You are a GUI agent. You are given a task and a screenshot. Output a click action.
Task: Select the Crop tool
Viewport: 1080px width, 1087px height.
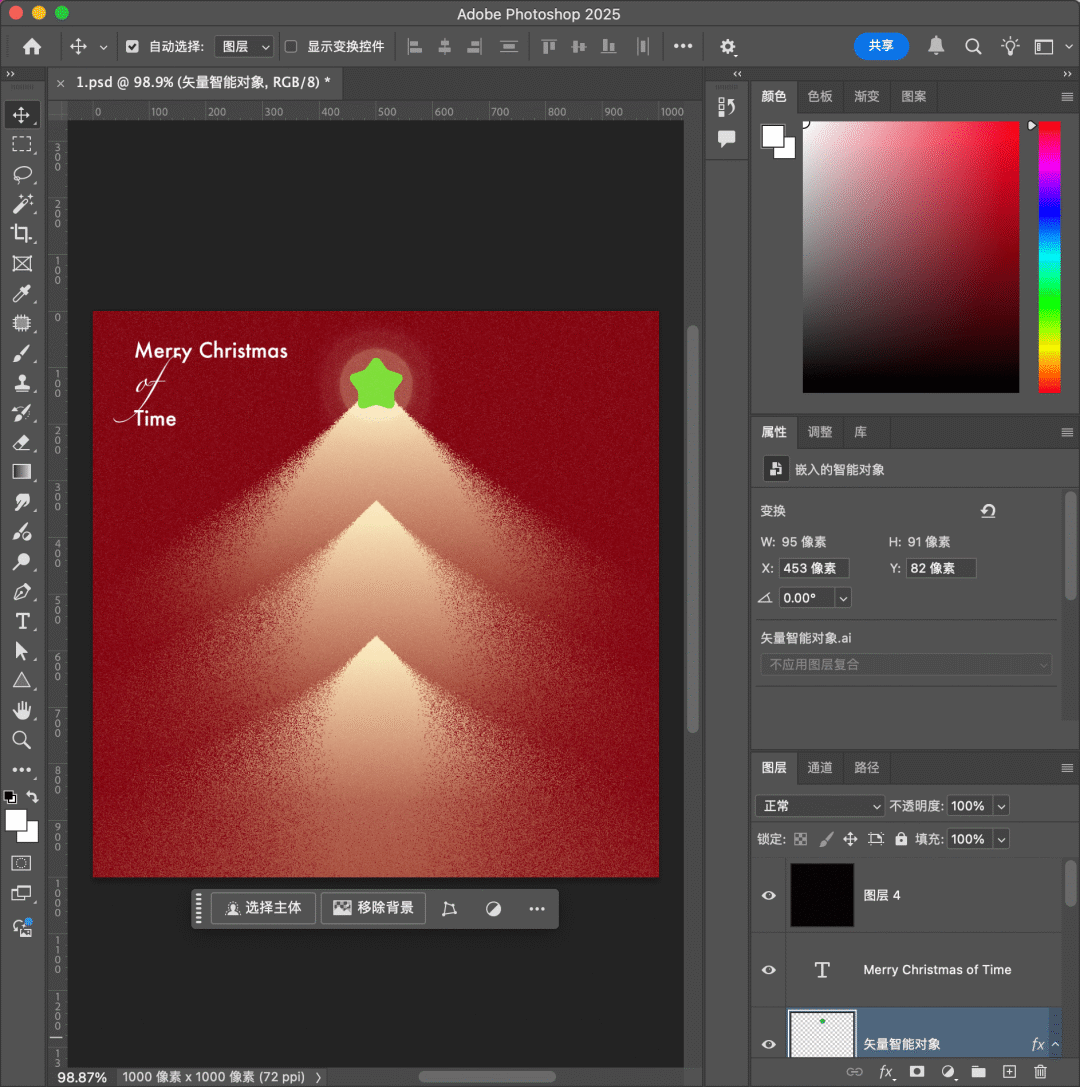click(x=22, y=234)
